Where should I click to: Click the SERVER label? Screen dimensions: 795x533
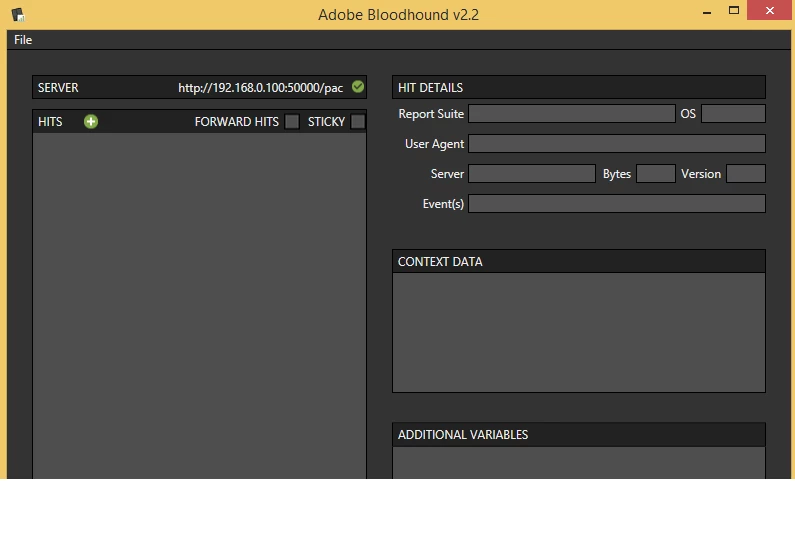click(x=58, y=88)
